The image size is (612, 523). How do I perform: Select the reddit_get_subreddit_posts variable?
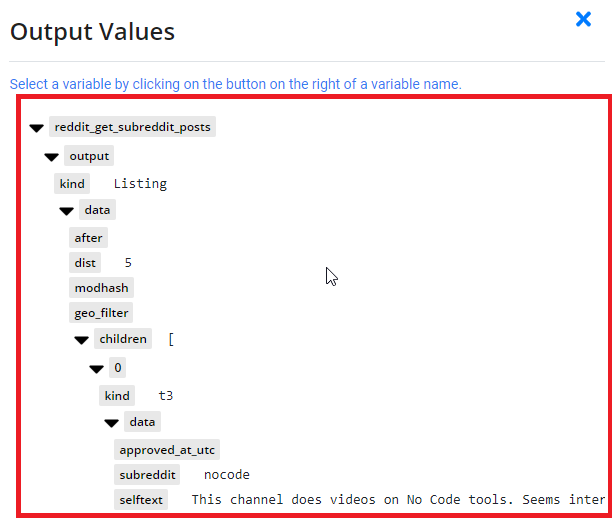tap(132, 126)
